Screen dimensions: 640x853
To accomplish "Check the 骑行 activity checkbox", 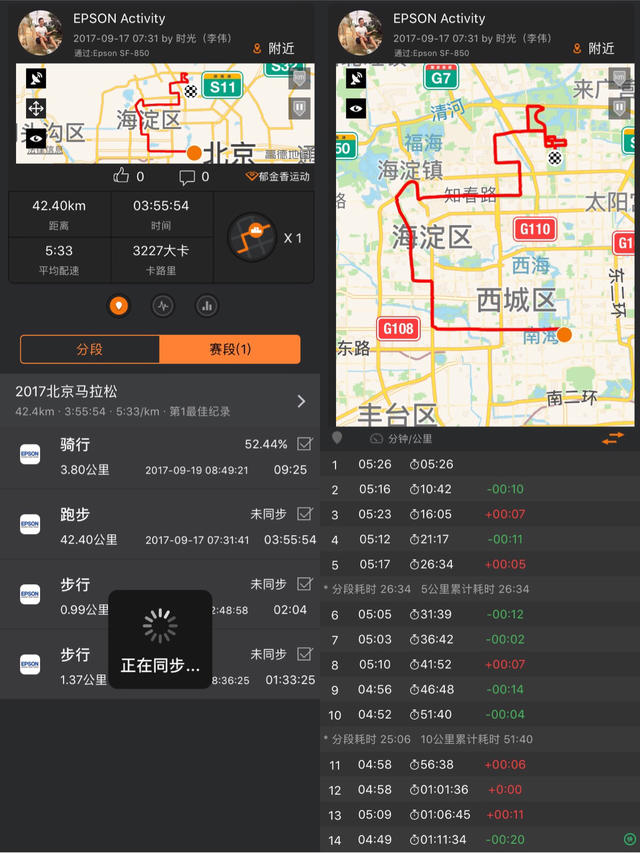I will coord(305,444).
